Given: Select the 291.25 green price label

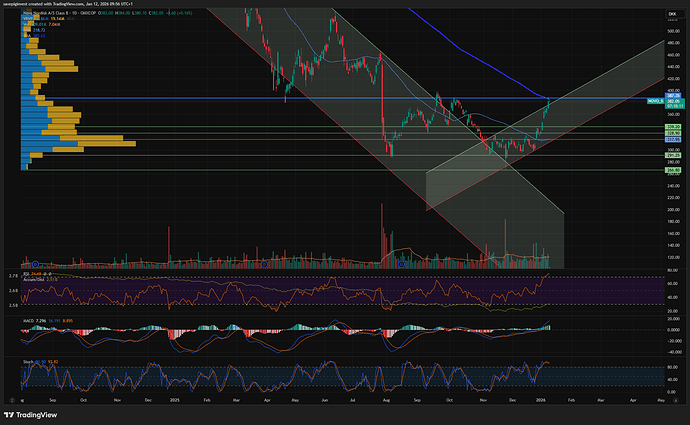Looking at the screenshot, I should (x=673, y=156).
